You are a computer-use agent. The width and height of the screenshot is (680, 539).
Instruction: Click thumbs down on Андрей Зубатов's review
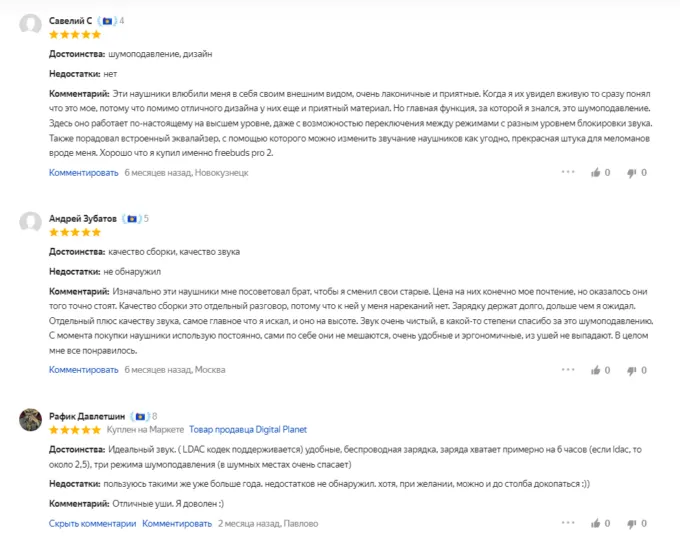pos(631,370)
